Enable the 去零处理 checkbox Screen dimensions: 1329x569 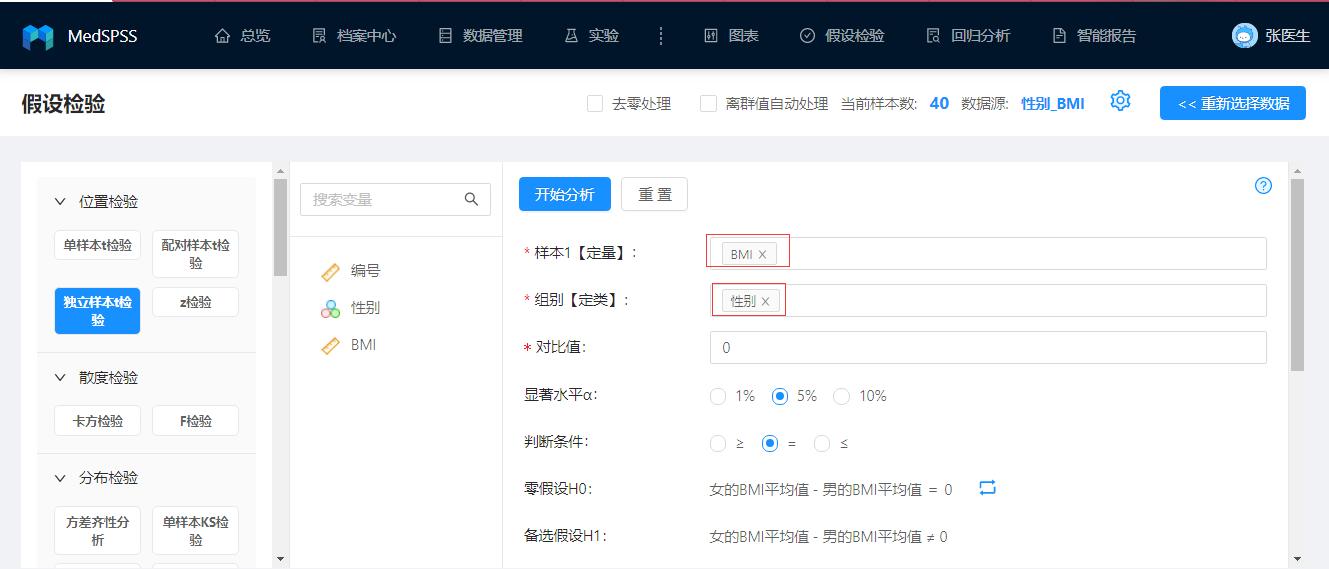point(595,103)
